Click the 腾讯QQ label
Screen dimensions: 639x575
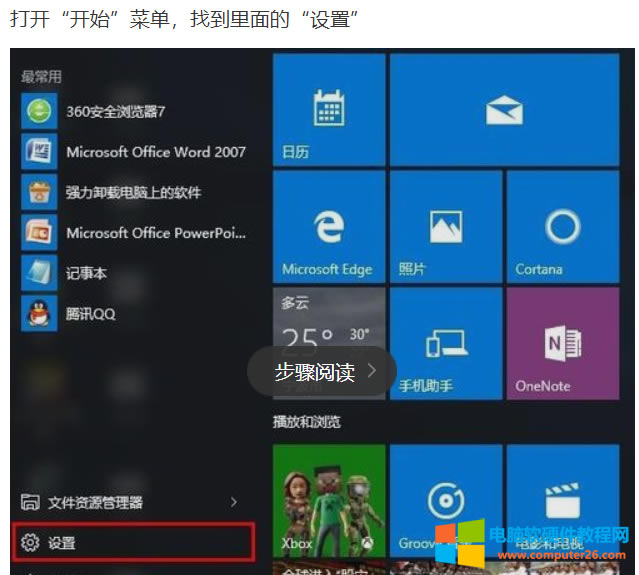(91, 314)
